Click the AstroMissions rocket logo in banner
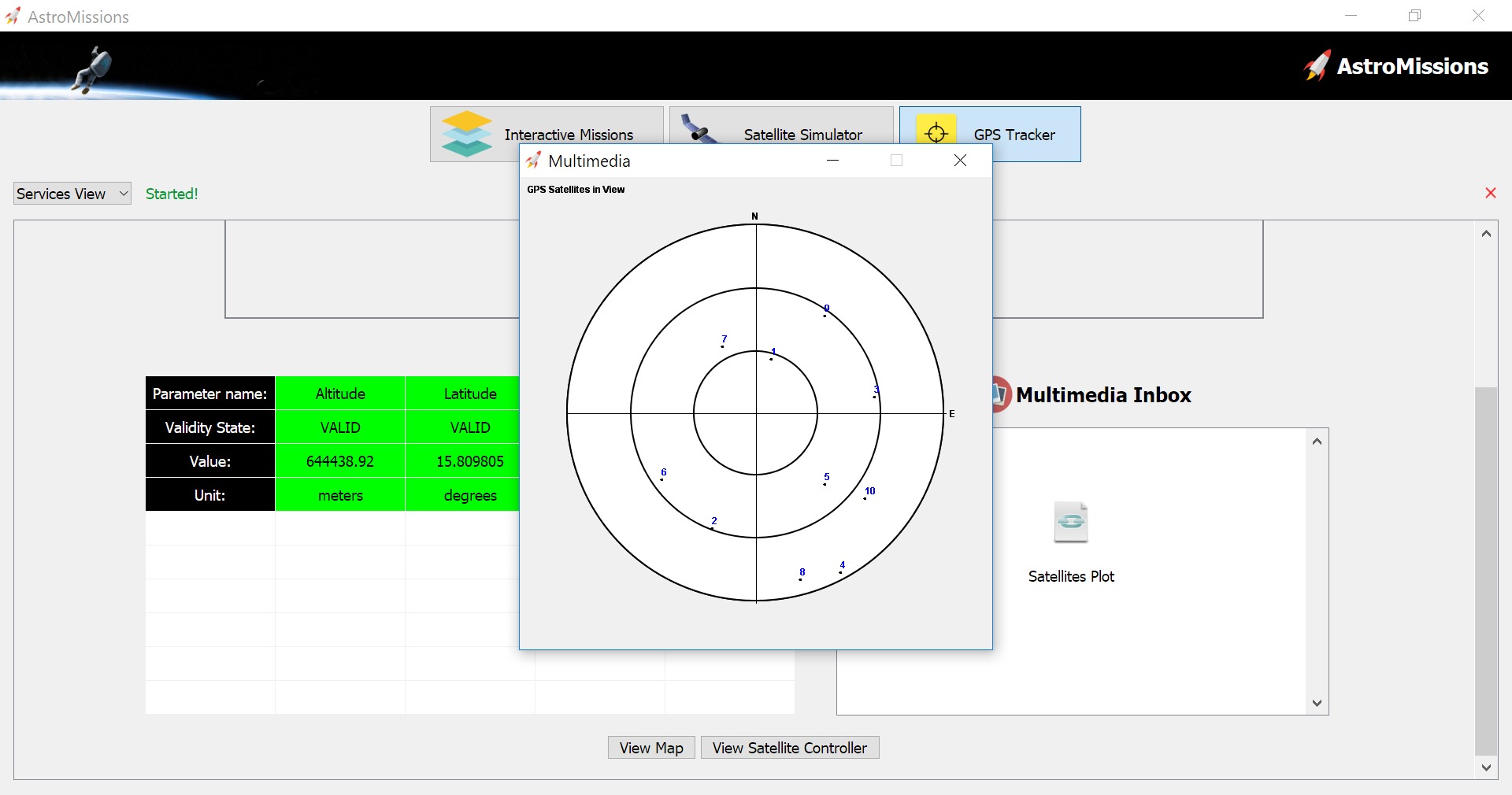This screenshot has width=1512, height=795. click(1317, 66)
